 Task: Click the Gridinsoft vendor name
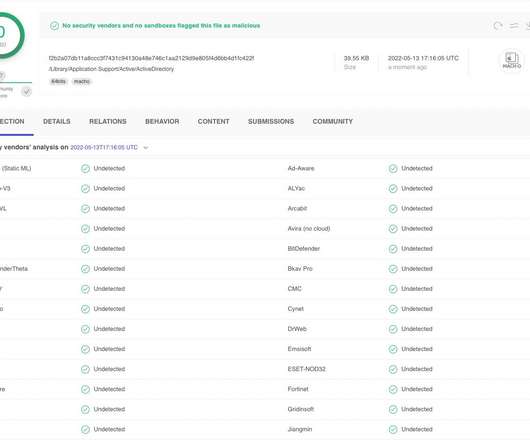click(301, 409)
